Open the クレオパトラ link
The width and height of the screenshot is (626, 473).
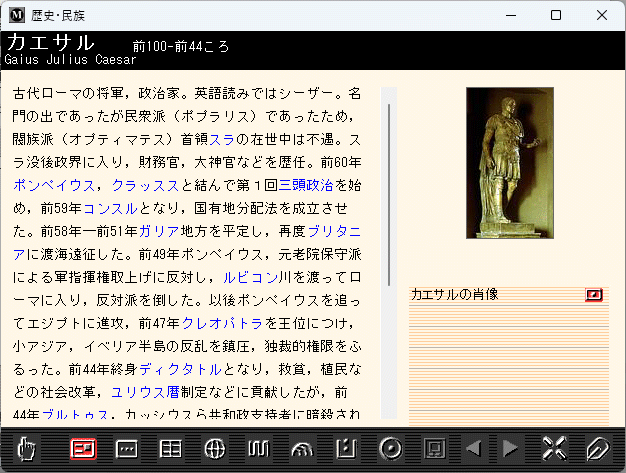point(222,323)
